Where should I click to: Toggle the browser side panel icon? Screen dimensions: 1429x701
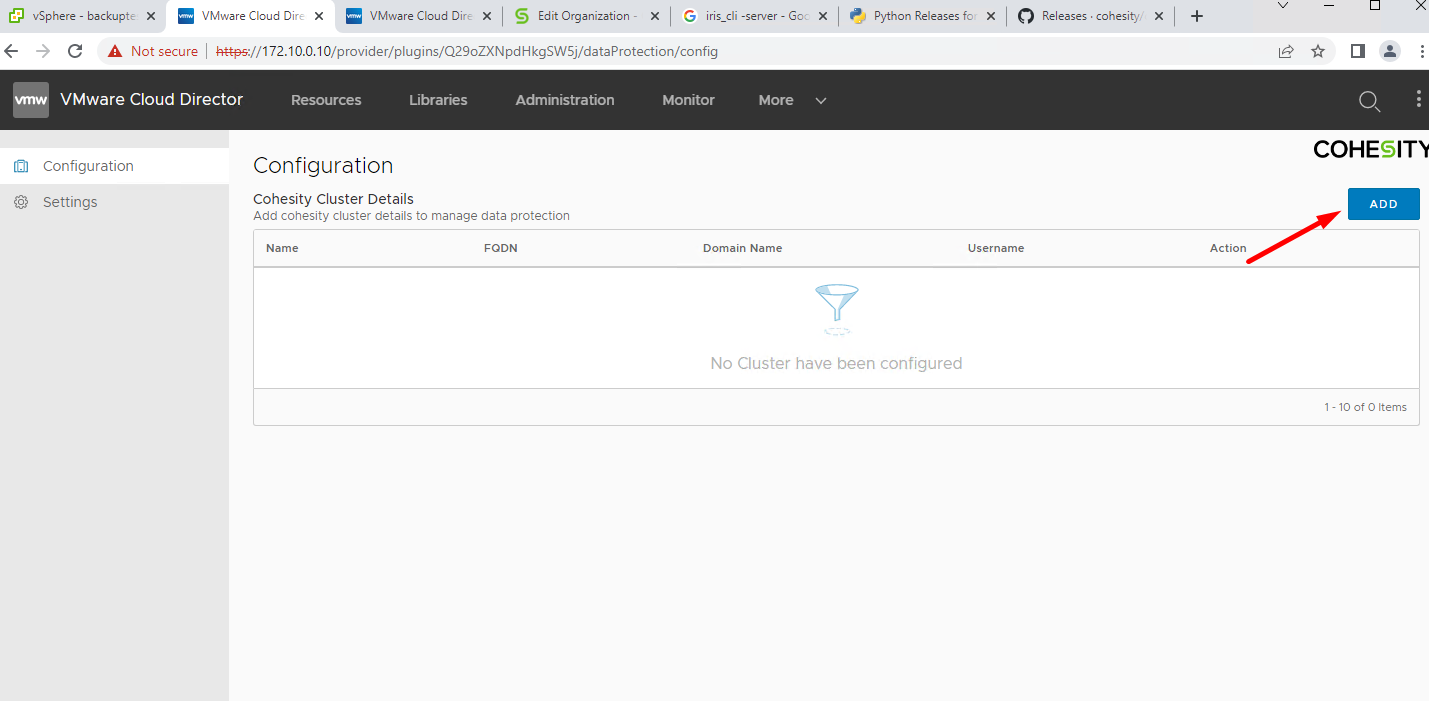1357,51
